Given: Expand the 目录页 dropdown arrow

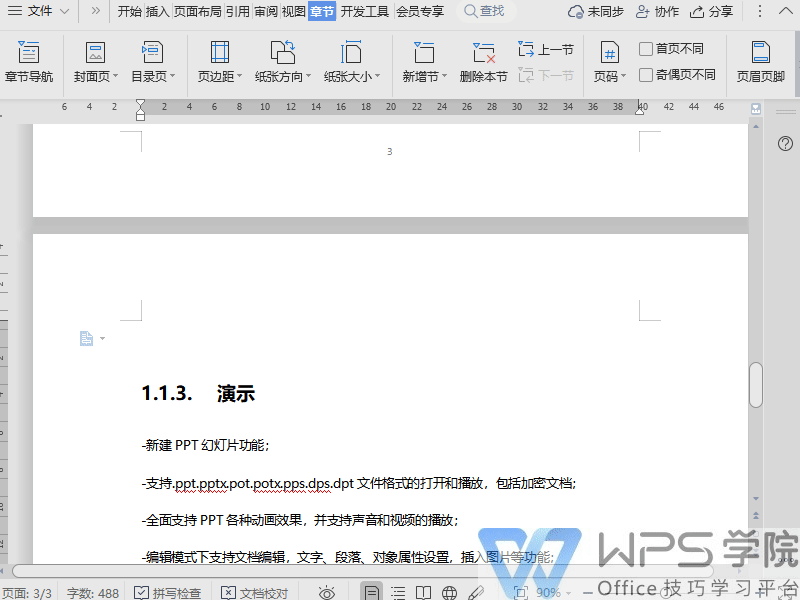Looking at the screenshot, I should tap(172, 76).
